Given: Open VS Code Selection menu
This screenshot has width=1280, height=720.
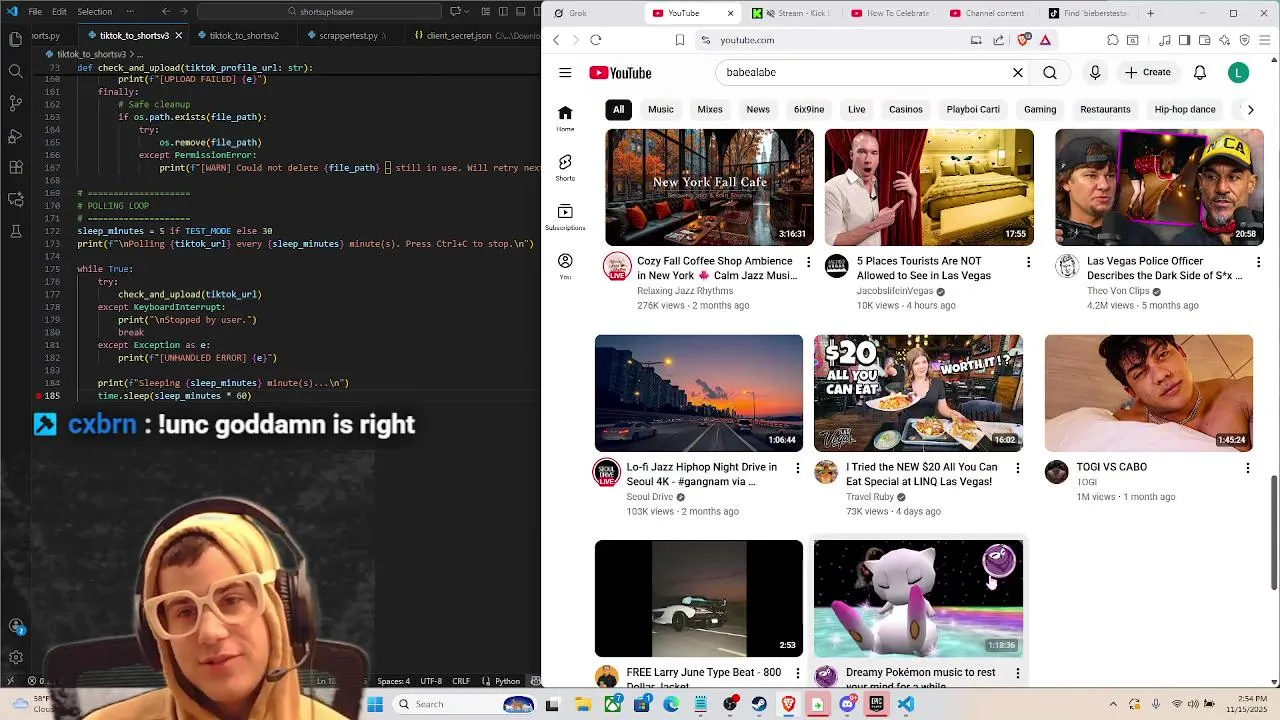Looking at the screenshot, I should pyautogui.click(x=94, y=12).
